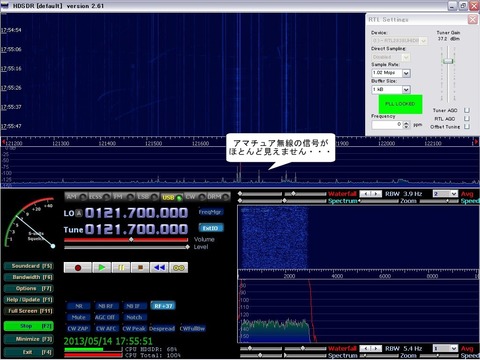Click the Frequency ppm input field

pyautogui.click(x=387, y=125)
